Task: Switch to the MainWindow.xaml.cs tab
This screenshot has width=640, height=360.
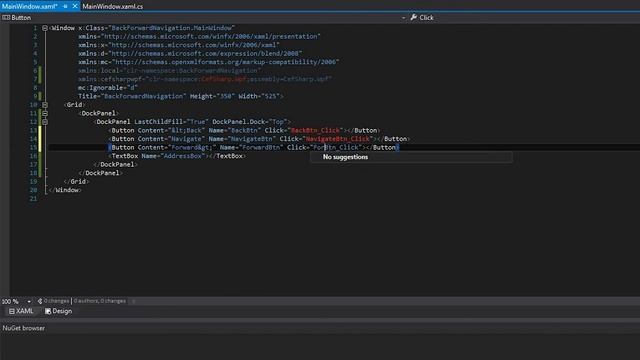Action: 113,7
